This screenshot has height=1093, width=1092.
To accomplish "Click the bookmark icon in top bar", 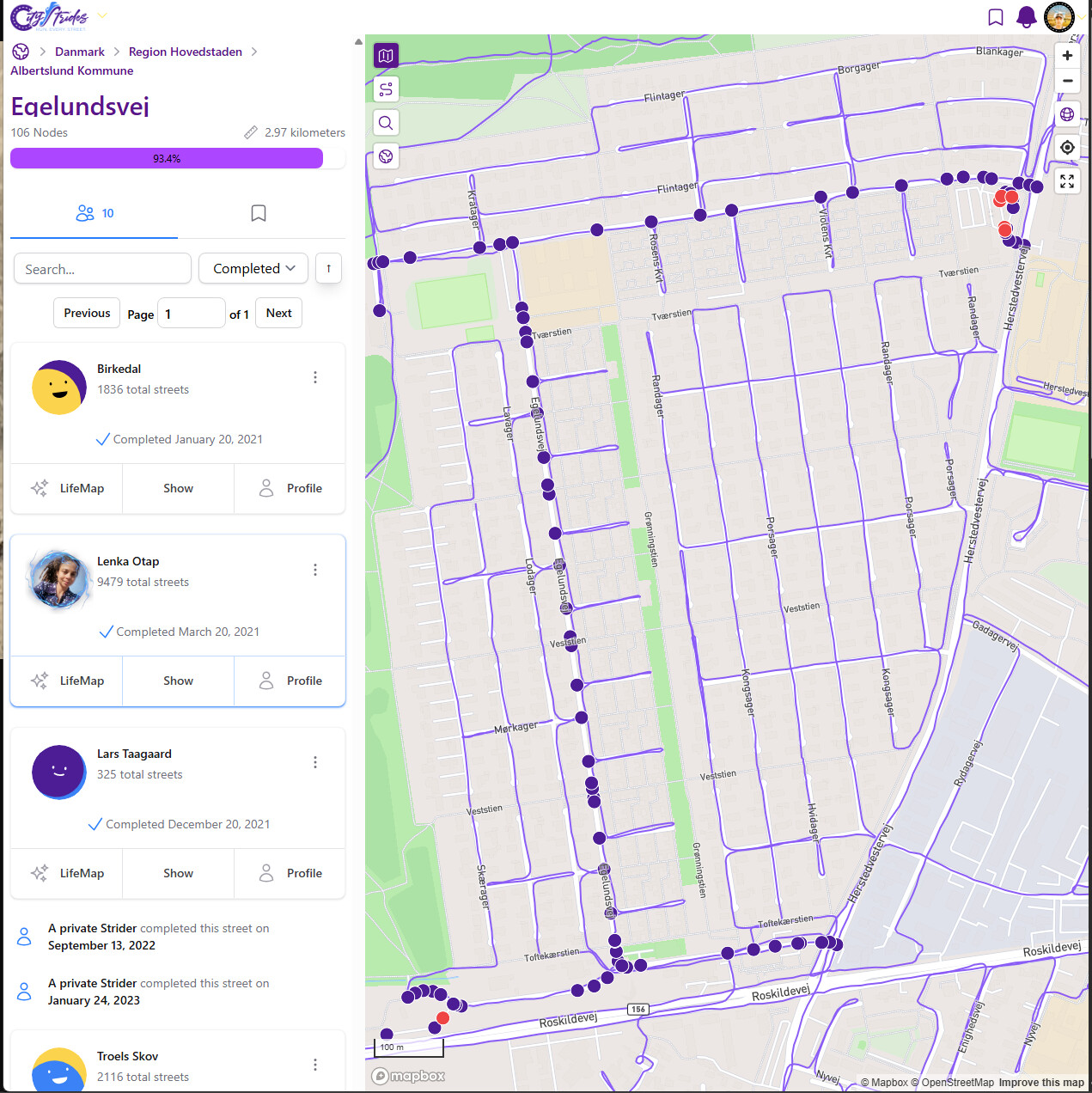I will point(995,17).
